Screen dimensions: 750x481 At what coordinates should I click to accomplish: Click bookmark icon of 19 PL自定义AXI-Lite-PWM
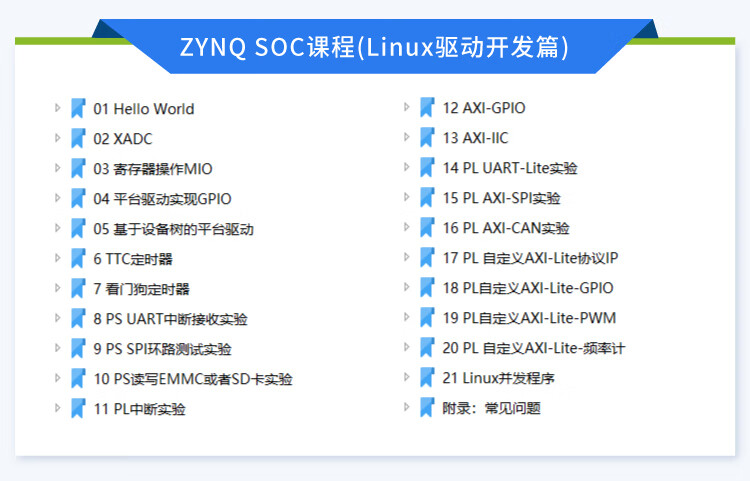click(427, 317)
